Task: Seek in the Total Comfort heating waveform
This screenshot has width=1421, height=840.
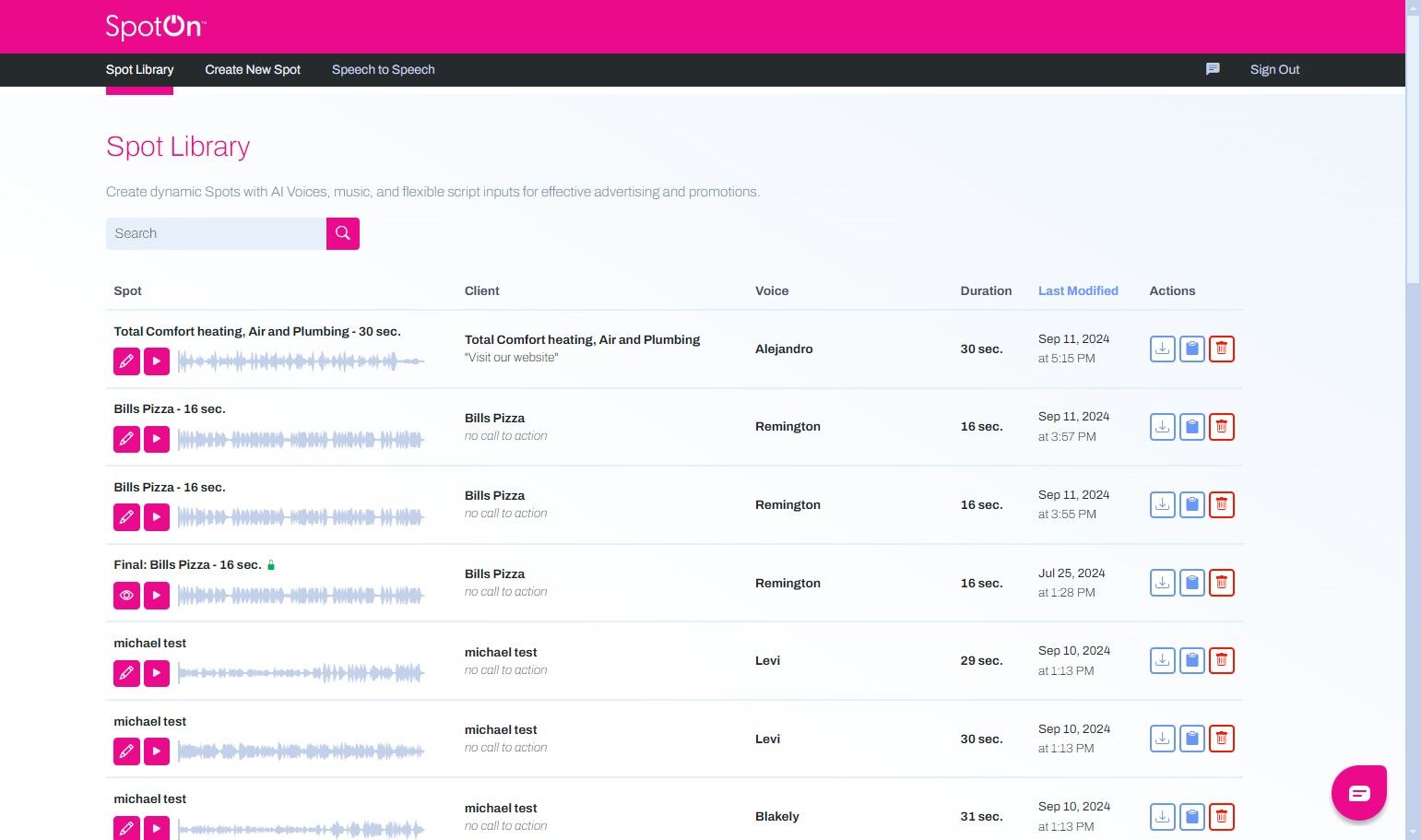Action: click(x=301, y=361)
